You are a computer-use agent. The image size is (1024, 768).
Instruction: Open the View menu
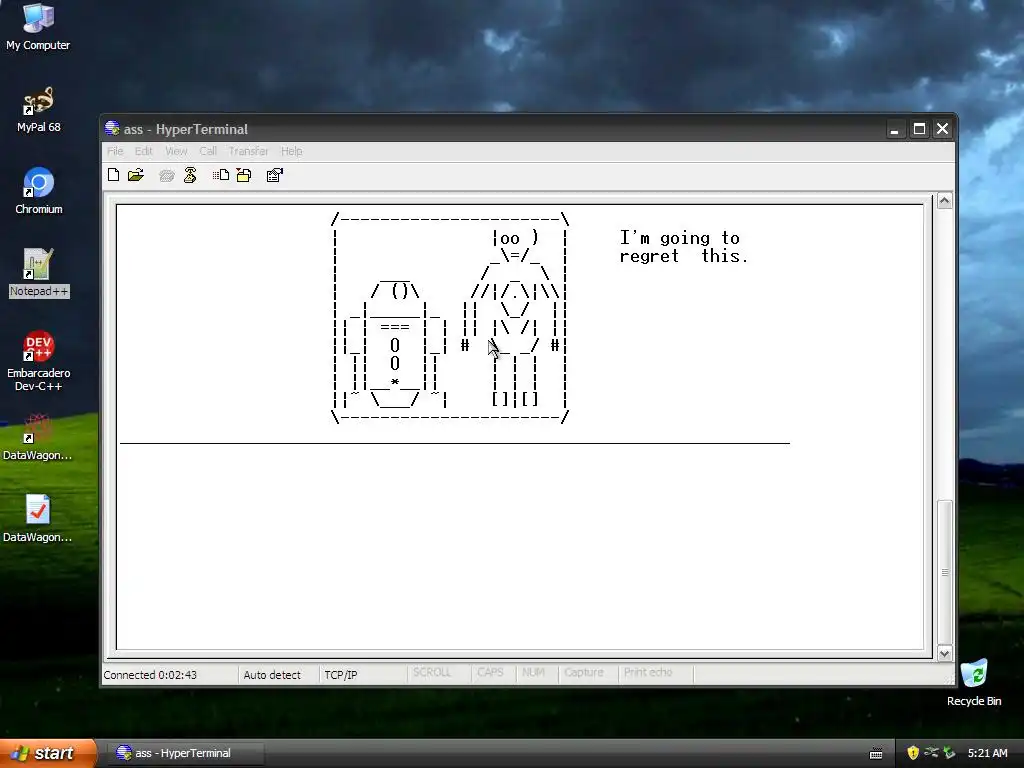click(x=176, y=151)
